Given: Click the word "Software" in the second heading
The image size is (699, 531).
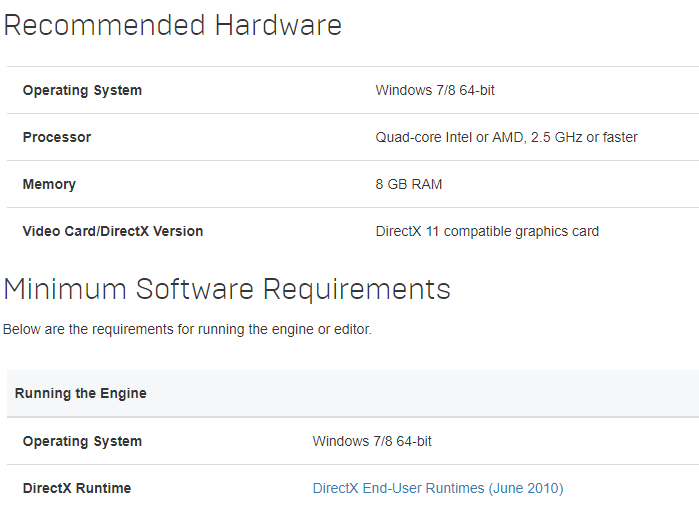Looking at the screenshot, I should [195, 290].
